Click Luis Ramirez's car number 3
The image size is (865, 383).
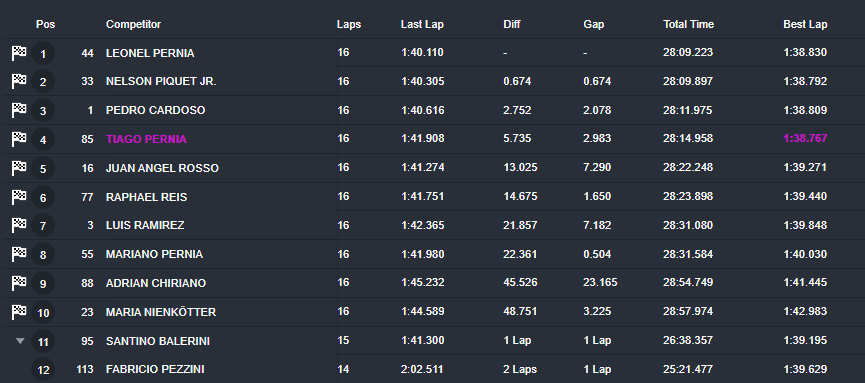pos(89,225)
